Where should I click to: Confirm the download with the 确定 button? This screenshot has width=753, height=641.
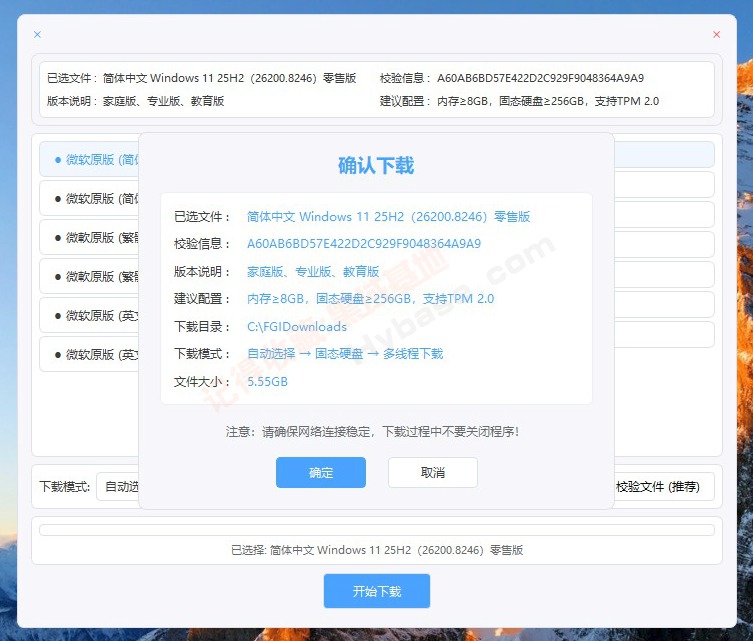coord(321,472)
